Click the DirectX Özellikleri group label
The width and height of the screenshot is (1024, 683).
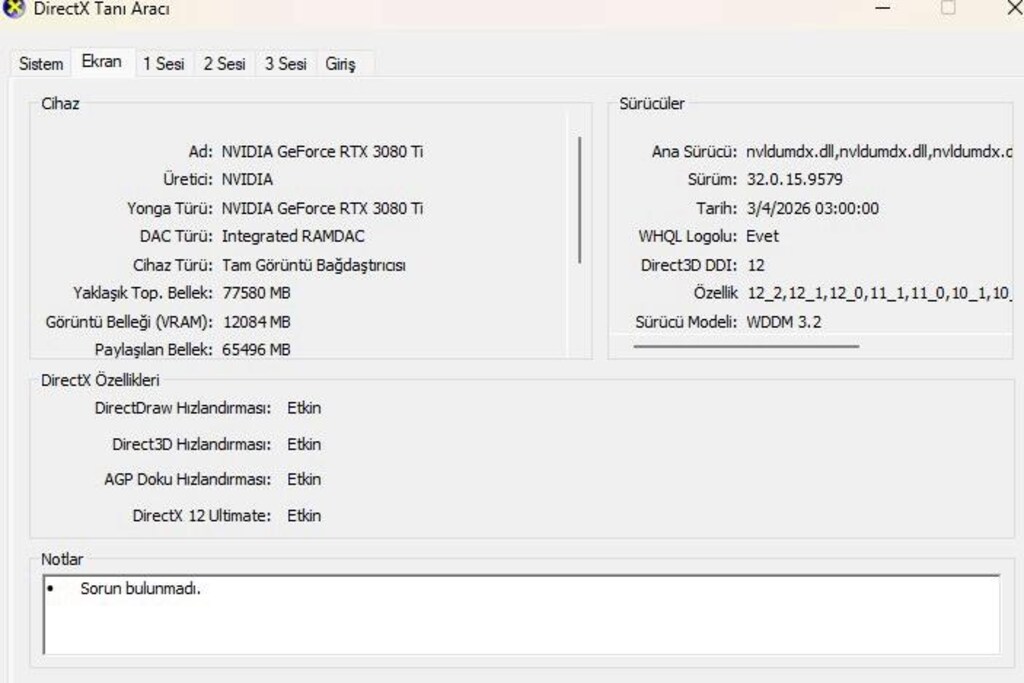point(100,380)
